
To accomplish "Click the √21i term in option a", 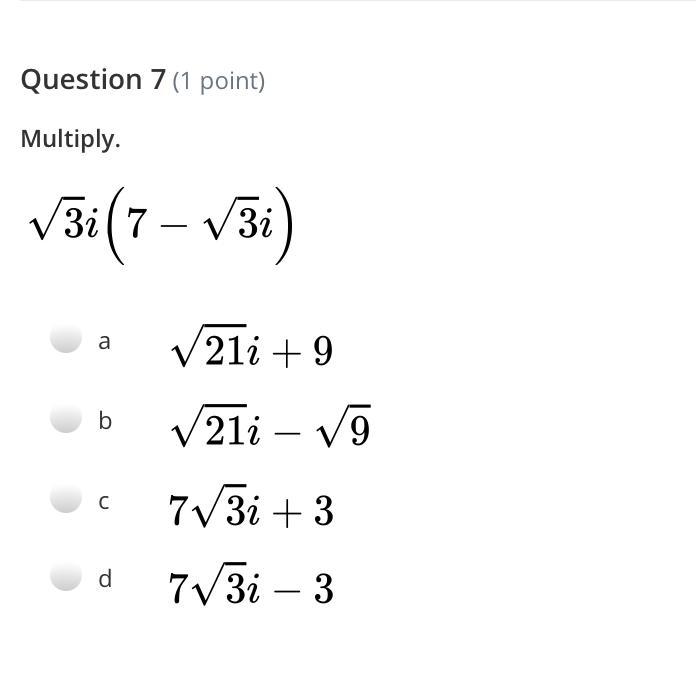I will point(216,346).
